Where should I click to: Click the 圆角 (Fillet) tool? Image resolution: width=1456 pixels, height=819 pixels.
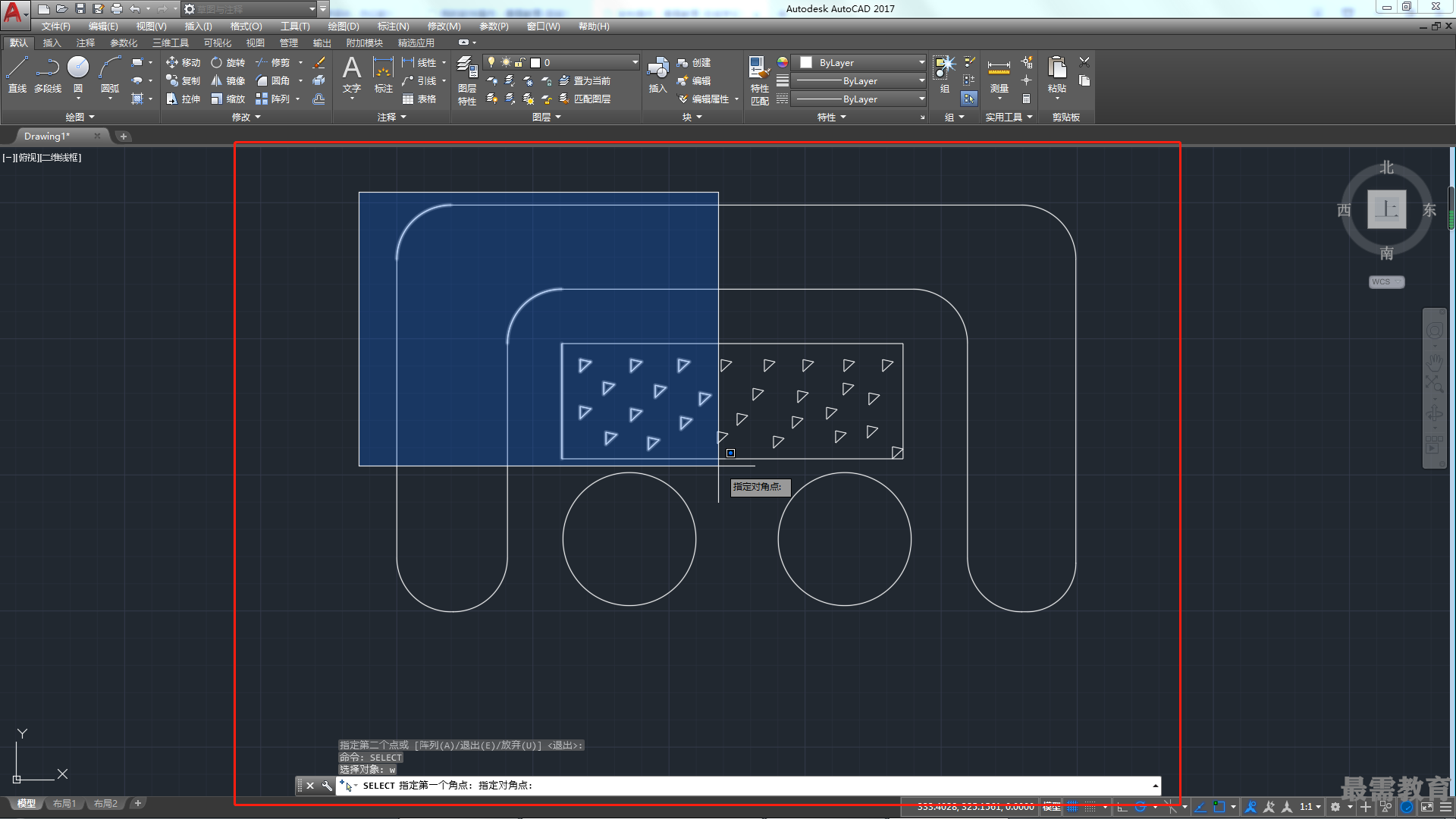pos(273,80)
